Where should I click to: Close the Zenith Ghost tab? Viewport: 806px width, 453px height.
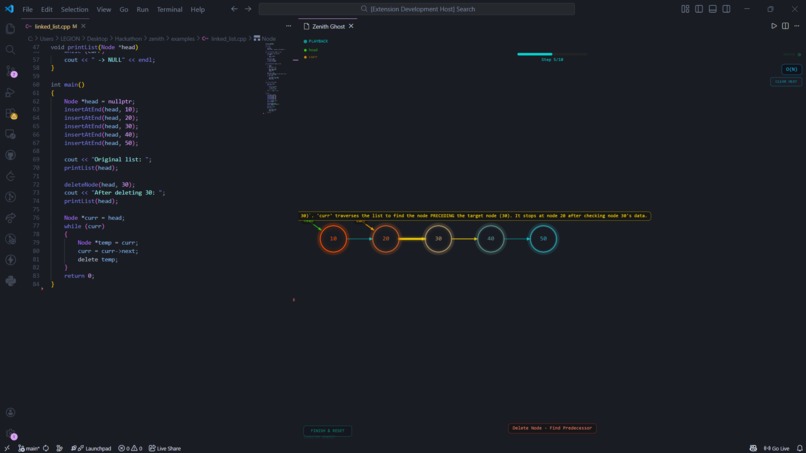coord(351,26)
